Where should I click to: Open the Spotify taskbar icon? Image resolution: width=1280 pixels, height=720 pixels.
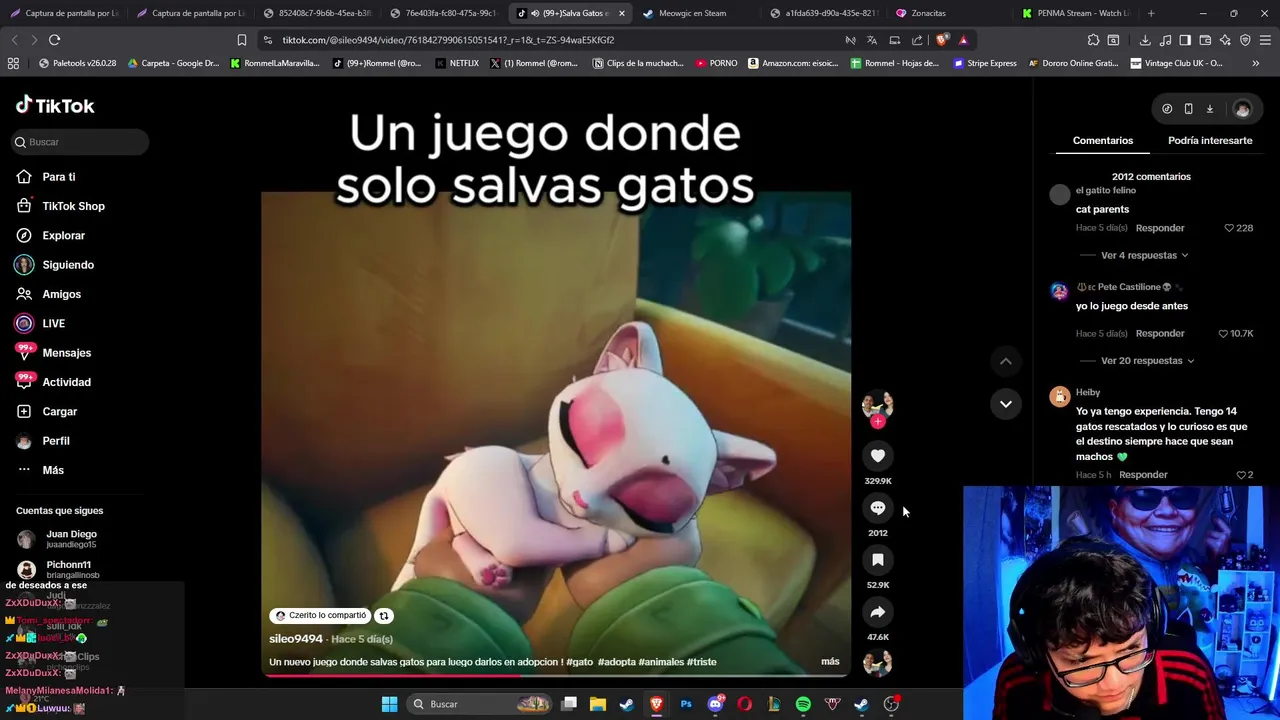pyautogui.click(x=803, y=704)
